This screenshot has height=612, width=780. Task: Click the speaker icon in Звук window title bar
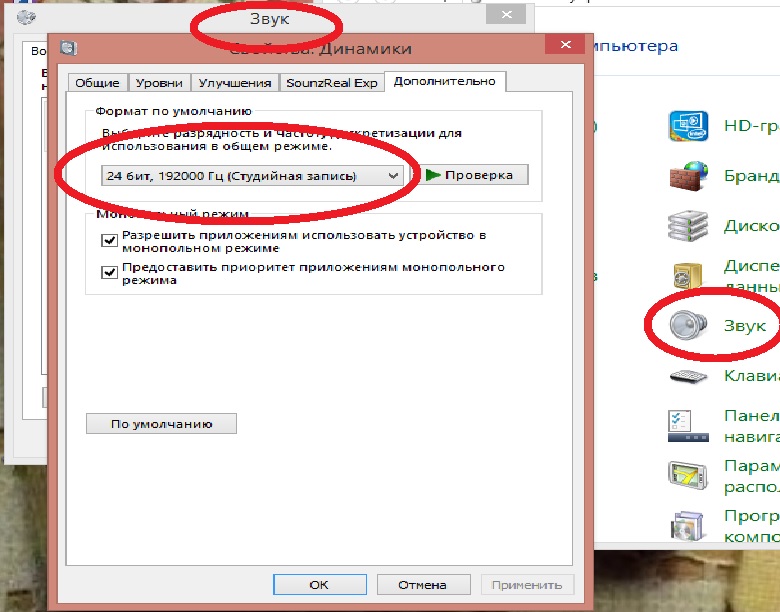pyautogui.click(x=26, y=17)
